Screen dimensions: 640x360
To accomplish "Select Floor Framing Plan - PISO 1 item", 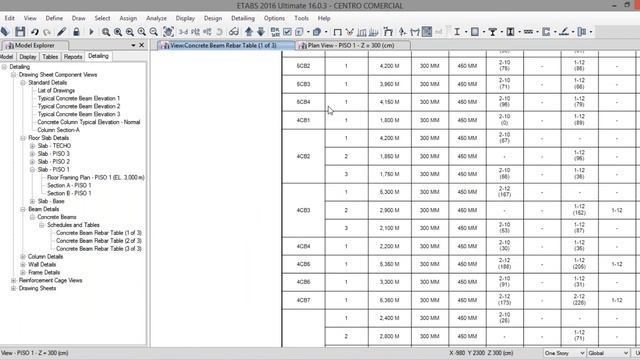I will (x=96, y=178).
